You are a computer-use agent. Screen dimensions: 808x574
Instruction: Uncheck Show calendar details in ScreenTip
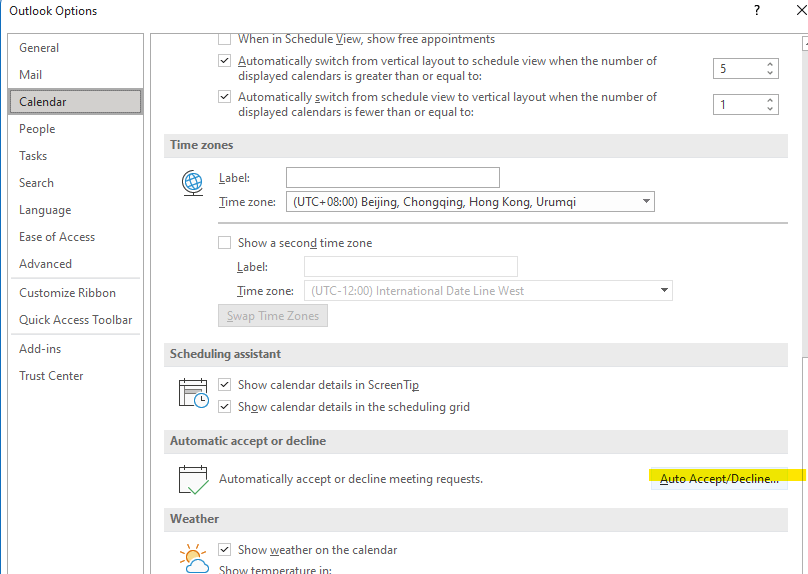224,385
